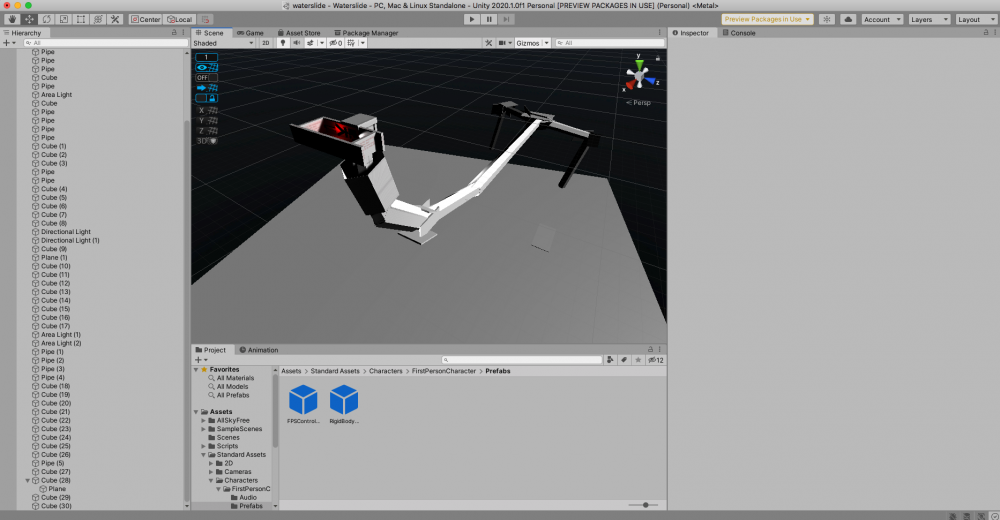Open the Account dropdown
This screenshot has width=1000, height=520.
tap(882, 19)
